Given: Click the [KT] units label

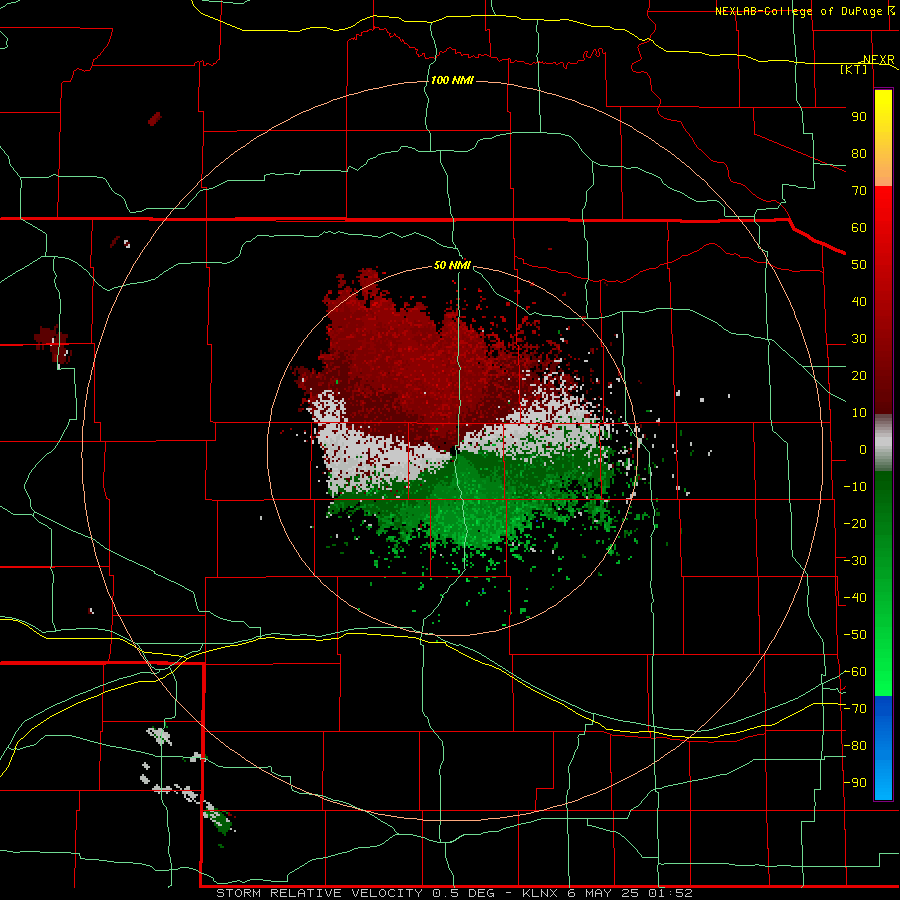Looking at the screenshot, I should tap(854, 69).
